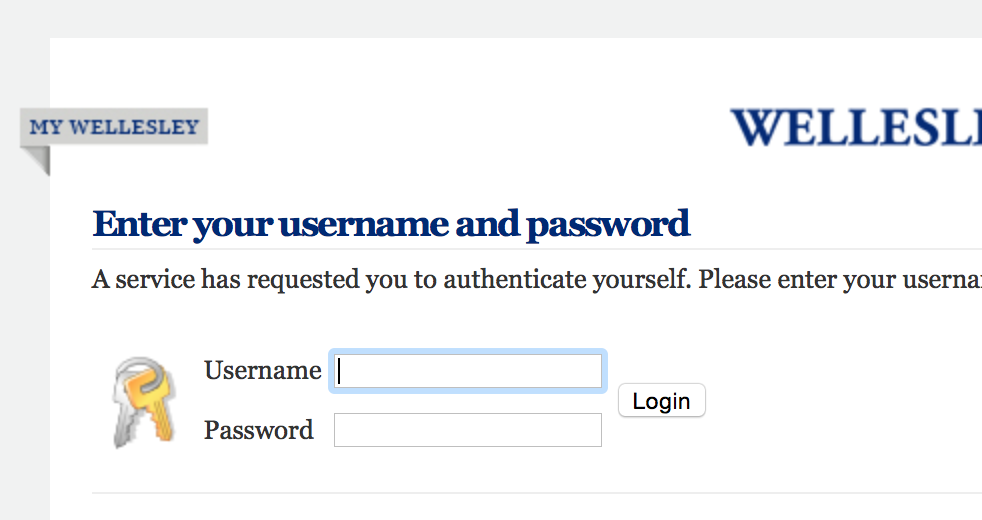
Task: Focus the Password text field
Action: pyautogui.click(x=467, y=430)
